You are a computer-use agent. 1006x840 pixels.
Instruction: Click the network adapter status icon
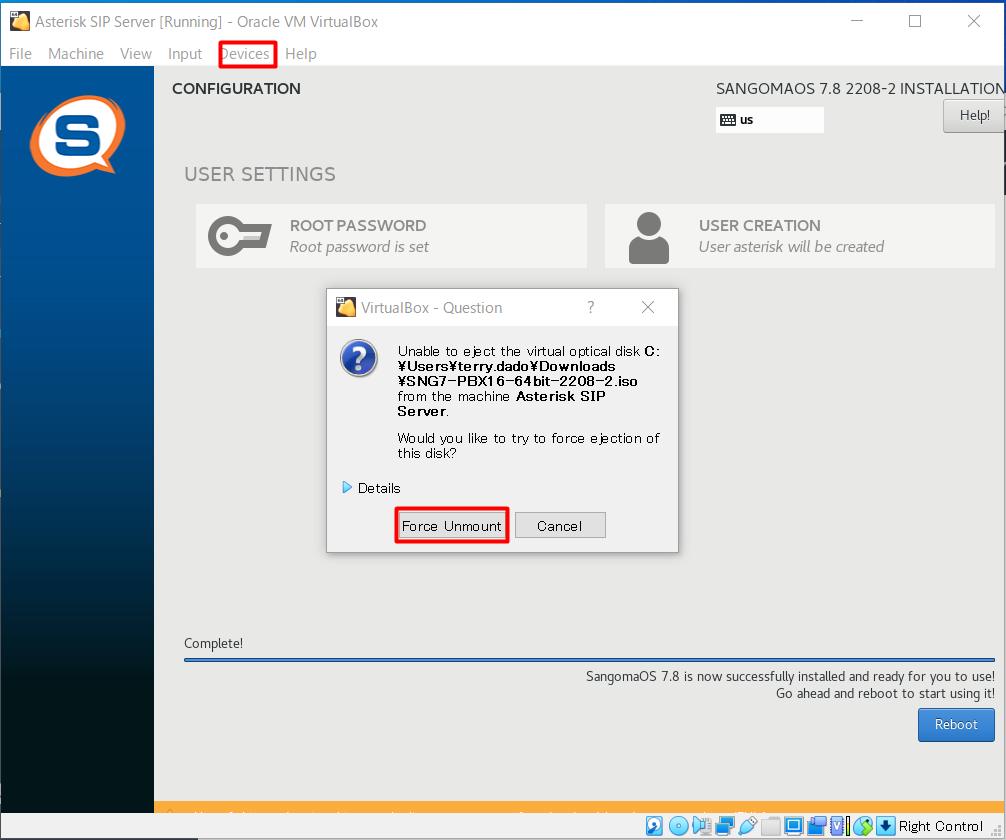click(724, 826)
